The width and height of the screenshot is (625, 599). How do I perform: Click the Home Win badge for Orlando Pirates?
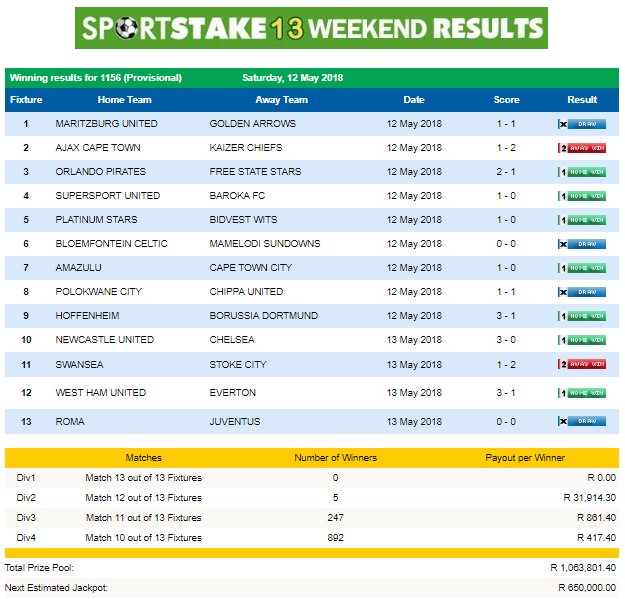582,172
